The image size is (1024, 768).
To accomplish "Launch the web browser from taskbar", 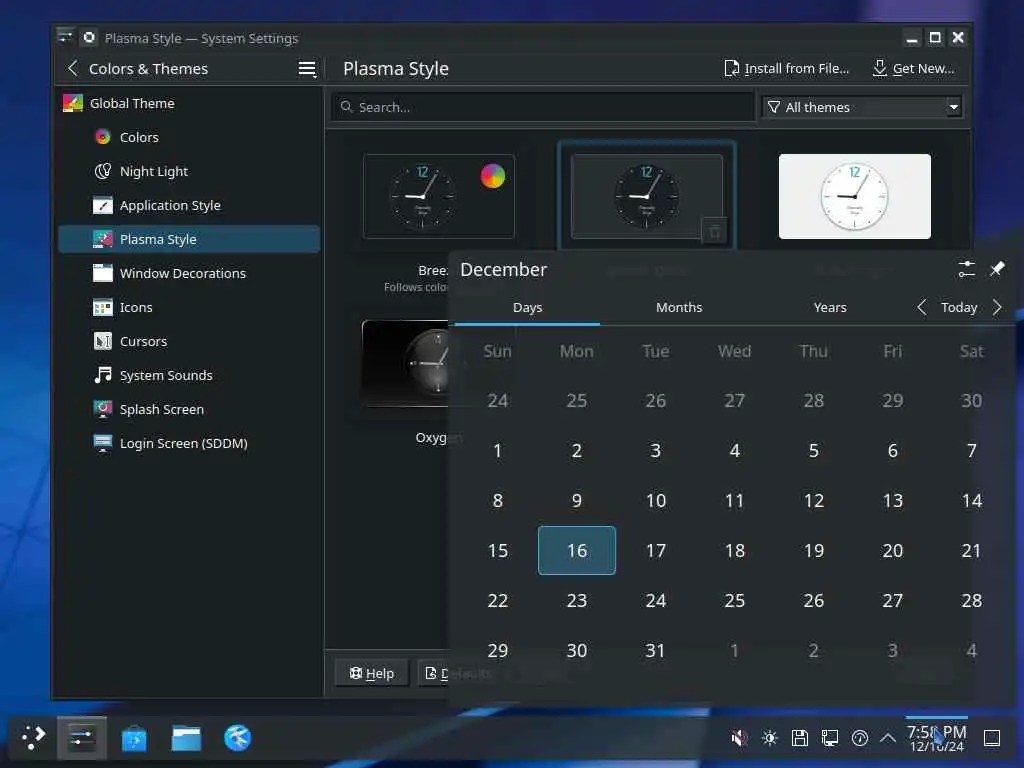I will click(237, 739).
